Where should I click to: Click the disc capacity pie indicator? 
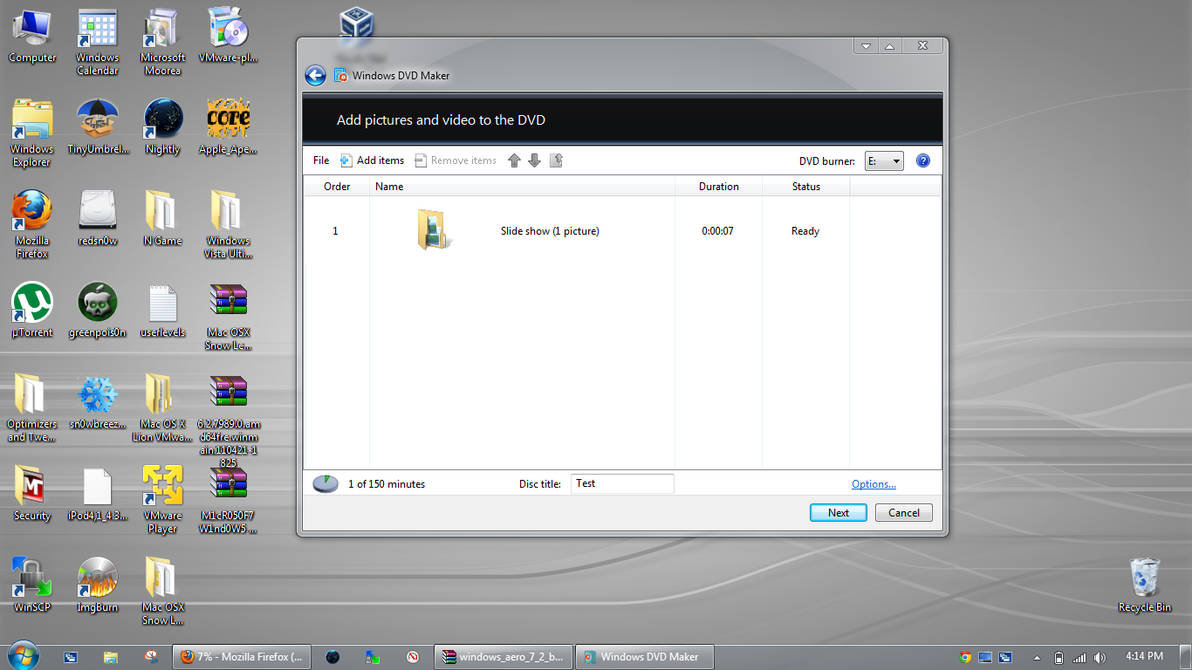coord(324,483)
